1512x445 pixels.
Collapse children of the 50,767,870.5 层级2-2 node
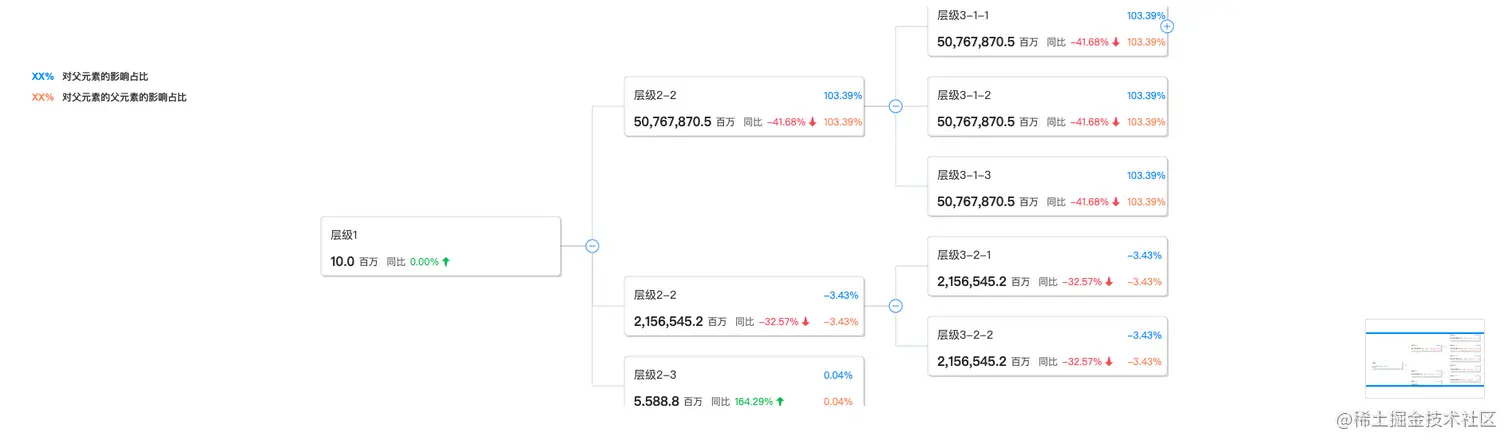coord(895,106)
